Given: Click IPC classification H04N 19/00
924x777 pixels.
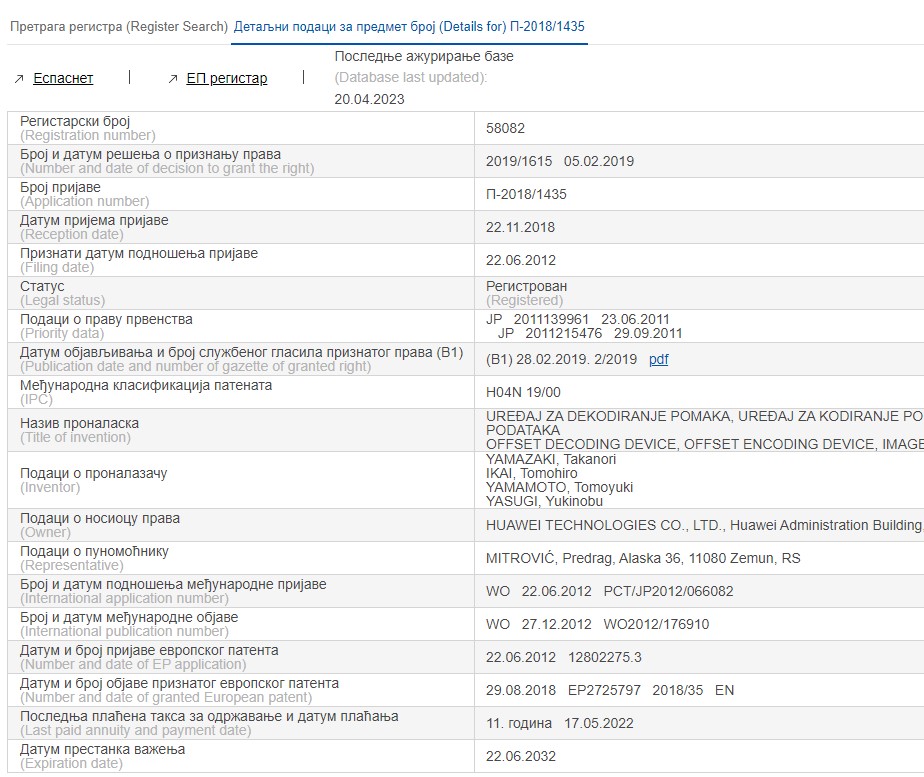Looking at the screenshot, I should pyautogui.click(x=523, y=392).
